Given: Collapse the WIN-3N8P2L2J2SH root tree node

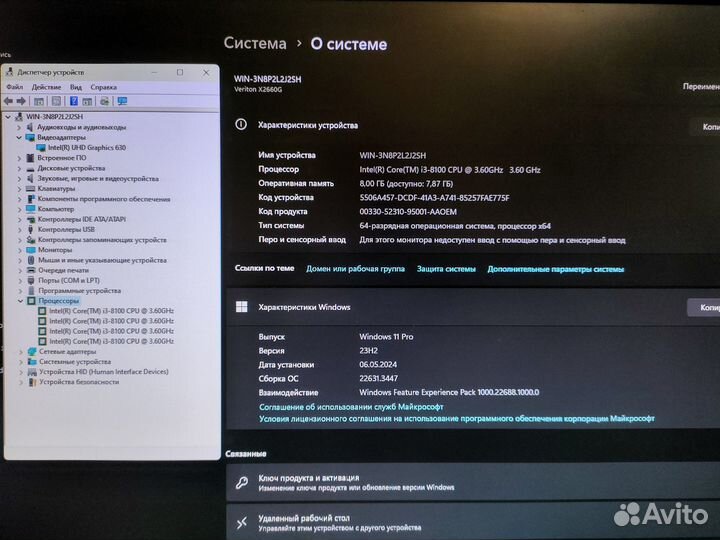Looking at the screenshot, I should pyautogui.click(x=8, y=117).
